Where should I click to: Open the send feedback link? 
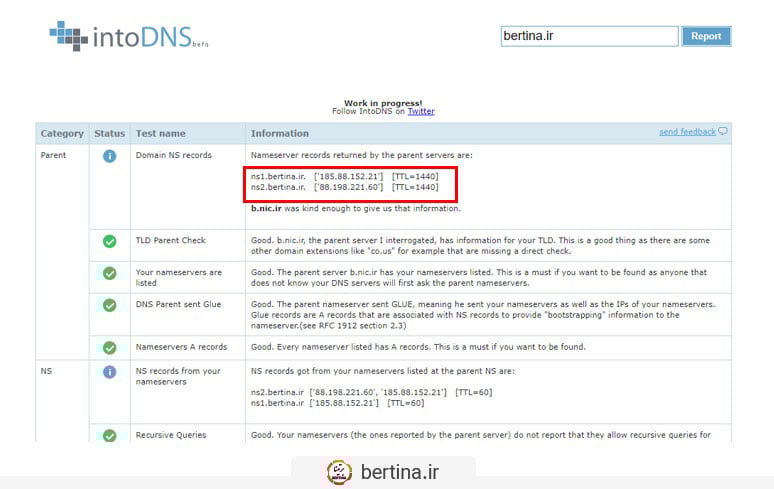687,132
